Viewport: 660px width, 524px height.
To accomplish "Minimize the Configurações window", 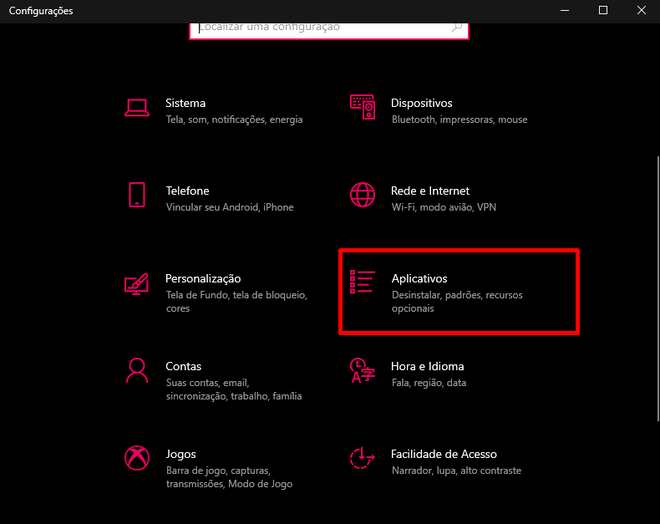I will (x=565, y=11).
